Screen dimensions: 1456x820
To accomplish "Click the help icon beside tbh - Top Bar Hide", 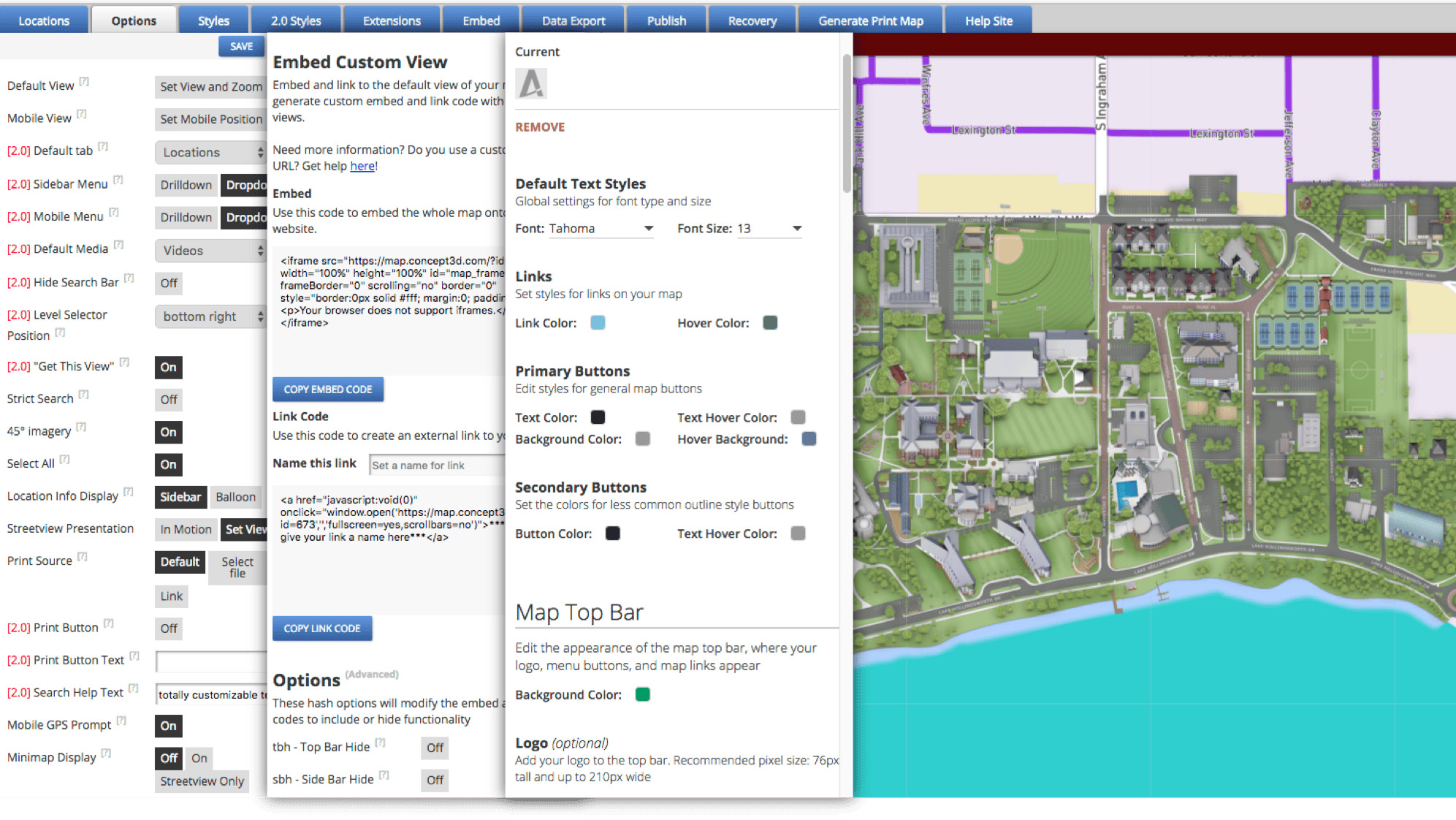I will coord(380,741).
